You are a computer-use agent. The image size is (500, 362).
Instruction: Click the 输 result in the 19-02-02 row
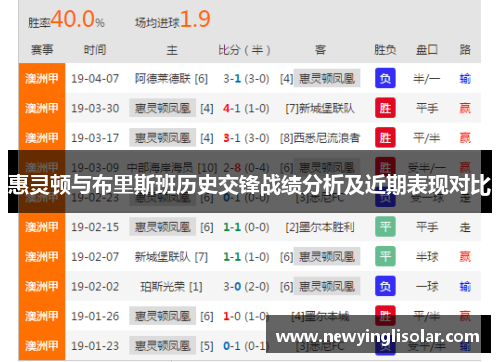465,287
